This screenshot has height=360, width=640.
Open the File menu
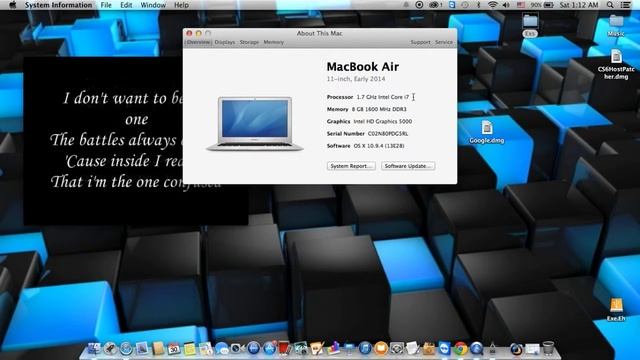point(106,5)
